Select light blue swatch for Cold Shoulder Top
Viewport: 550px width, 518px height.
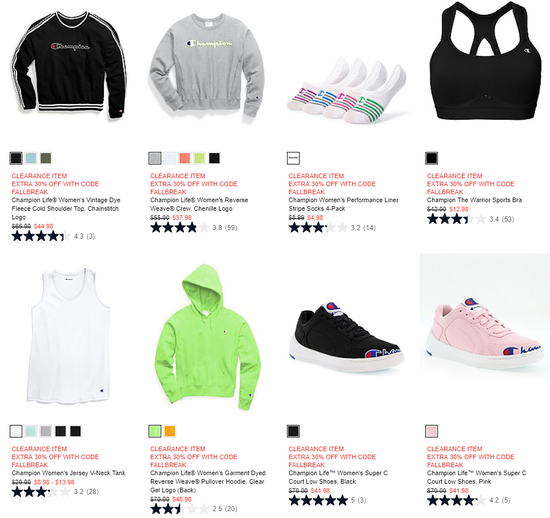pos(31,158)
